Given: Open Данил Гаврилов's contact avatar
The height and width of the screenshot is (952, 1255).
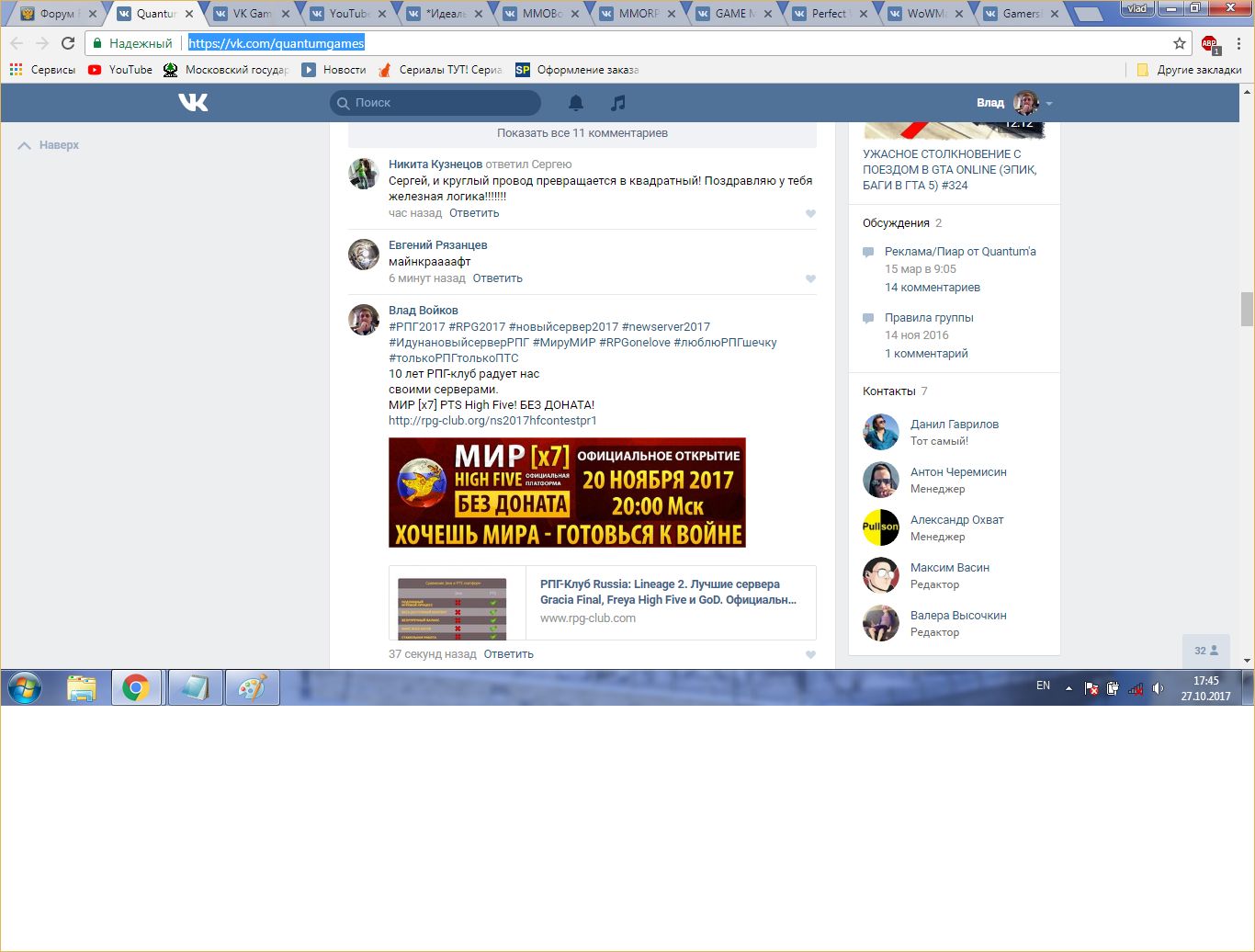Looking at the screenshot, I should (x=881, y=432).
